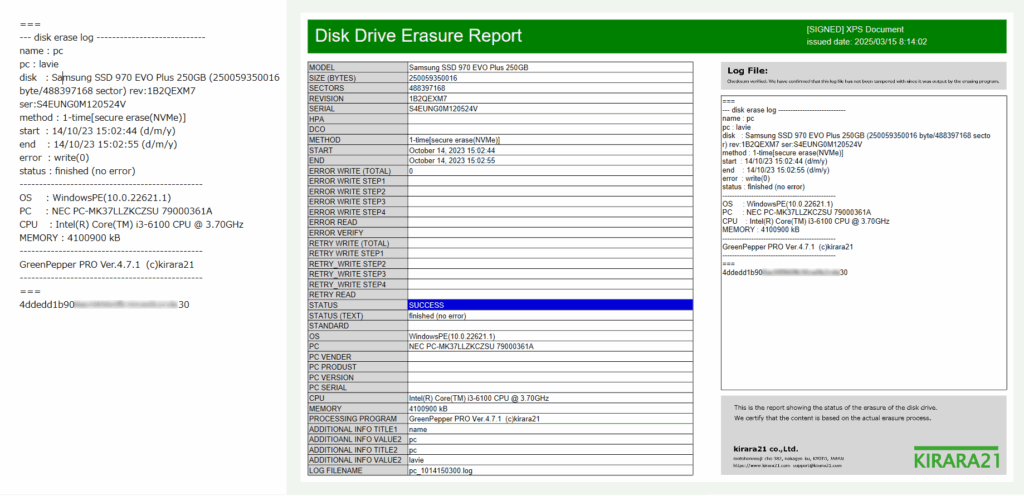Select ADDITIONAL INFO TITLE1 label

coord(357,429)
